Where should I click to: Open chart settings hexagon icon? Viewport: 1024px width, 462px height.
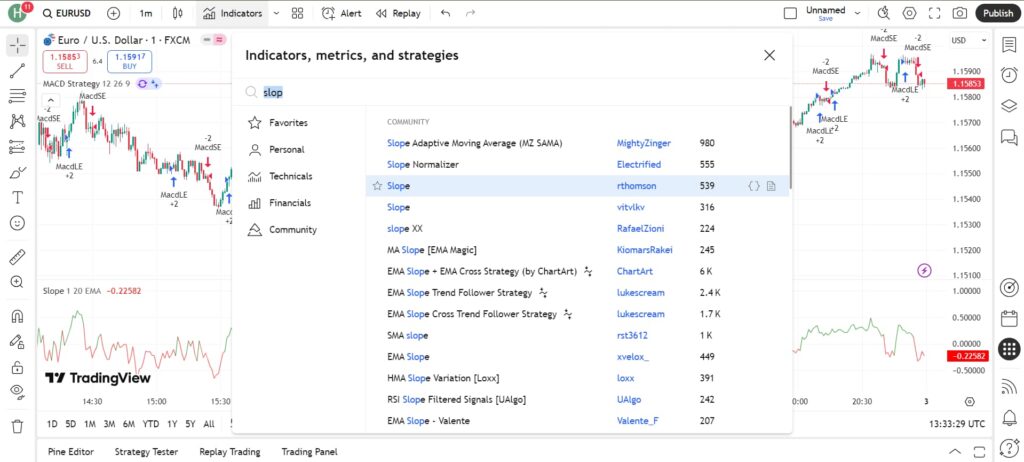click(x=909, y=13)
